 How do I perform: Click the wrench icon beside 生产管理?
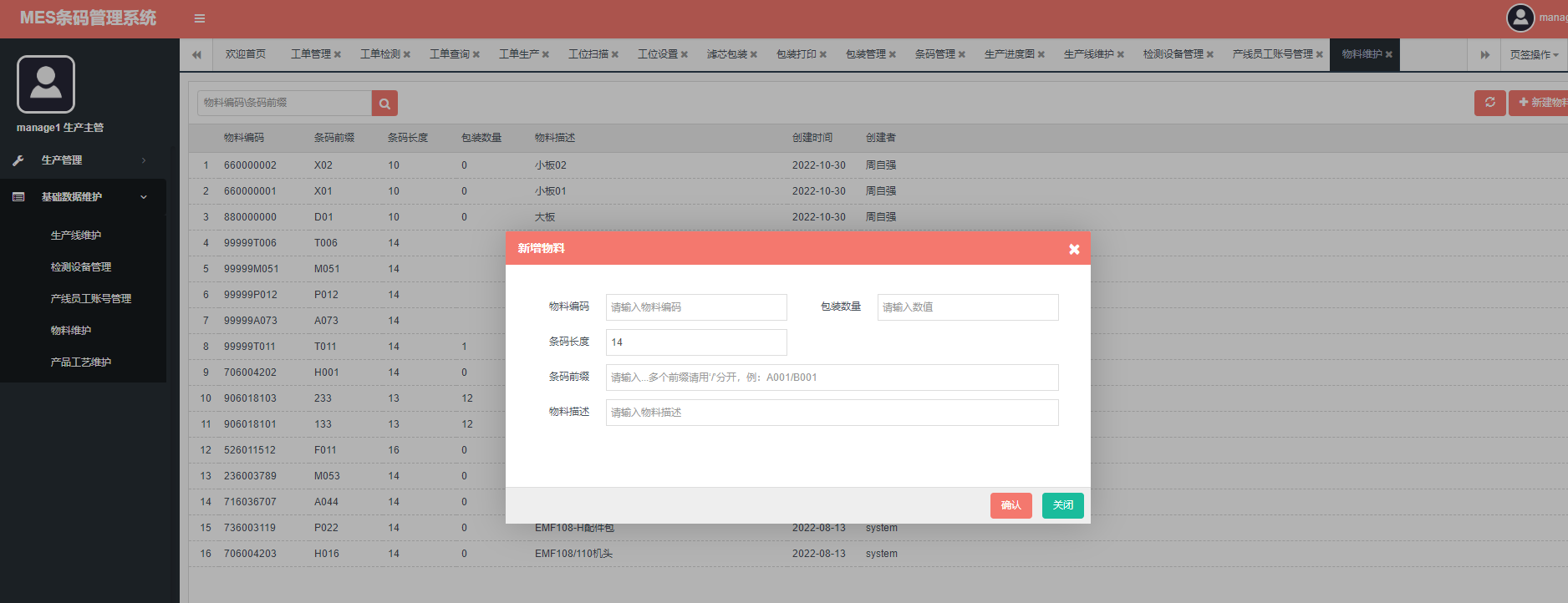pyautogui.click(x=18, y=160)
